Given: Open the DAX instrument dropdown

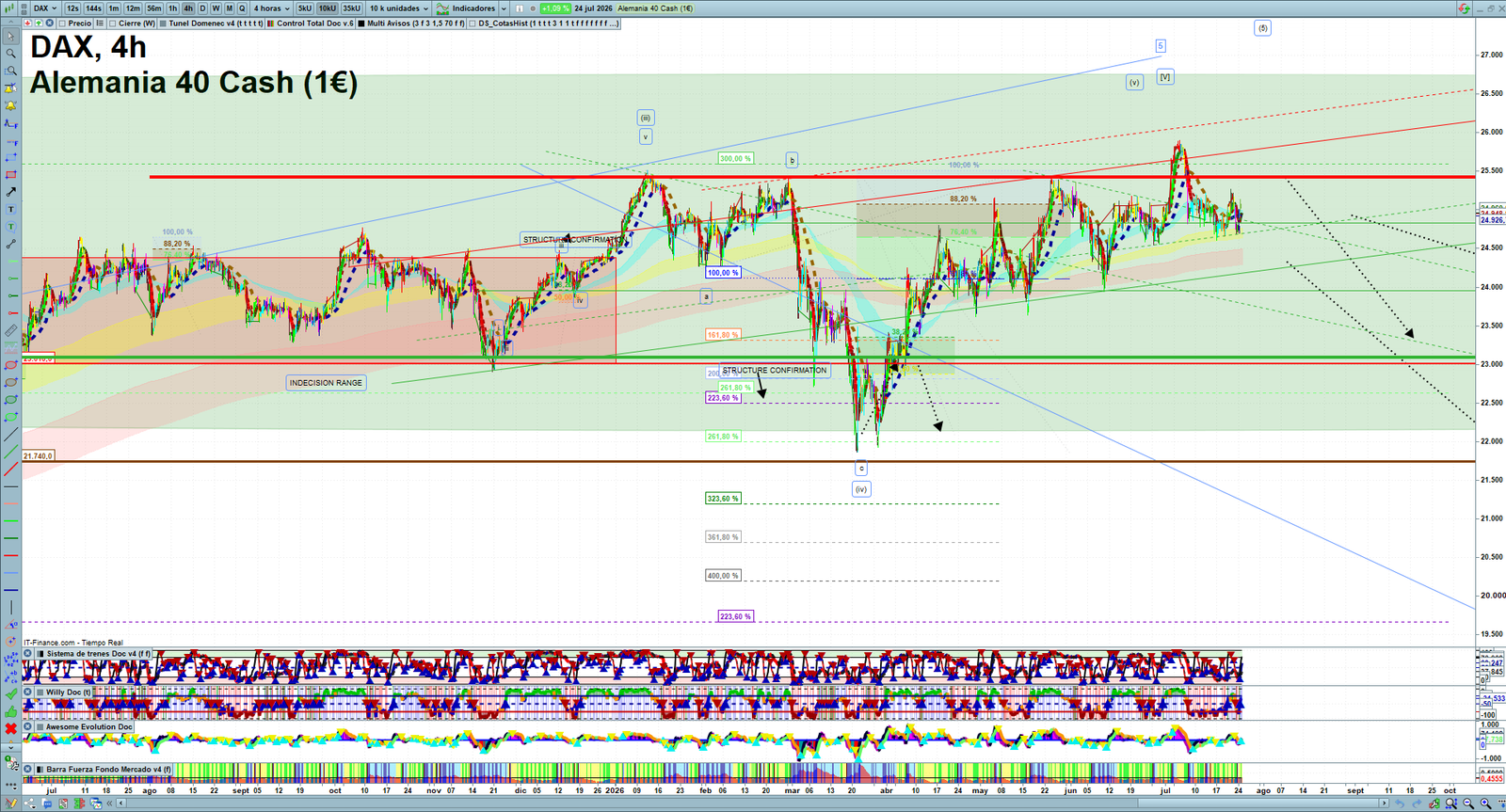Looking at the screenshot, I should tap(45, 8).
